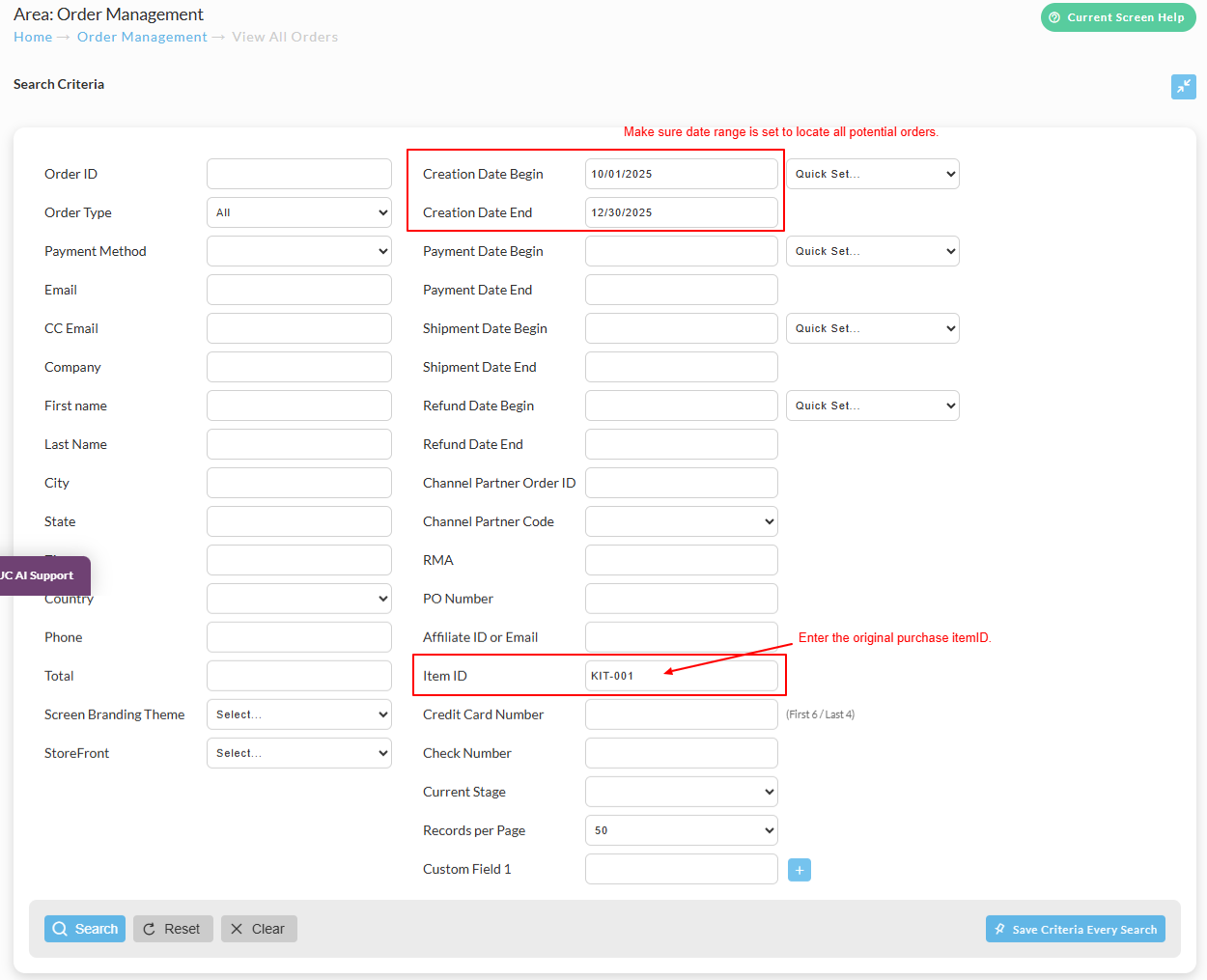The height and width of the screenshot is (980, 1207).
Task: Open the Current Stage dropdown
Action: click(682, 792)
